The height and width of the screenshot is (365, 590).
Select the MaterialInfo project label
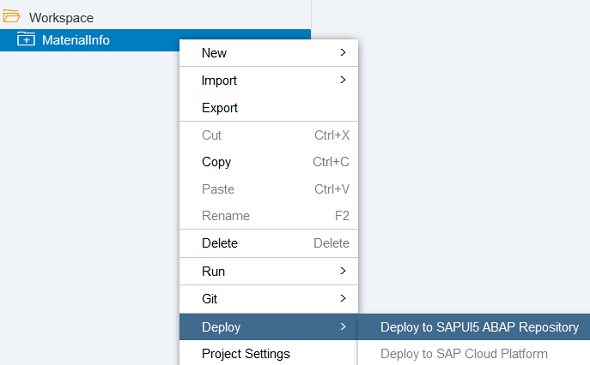coord(76,40)
